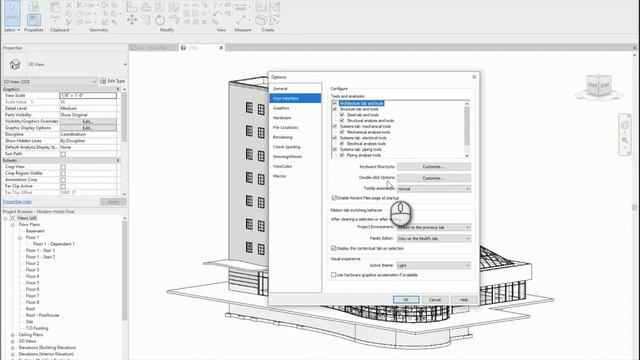
Task: Click the Views (all) browser root icon
Action: click(12, 218)
